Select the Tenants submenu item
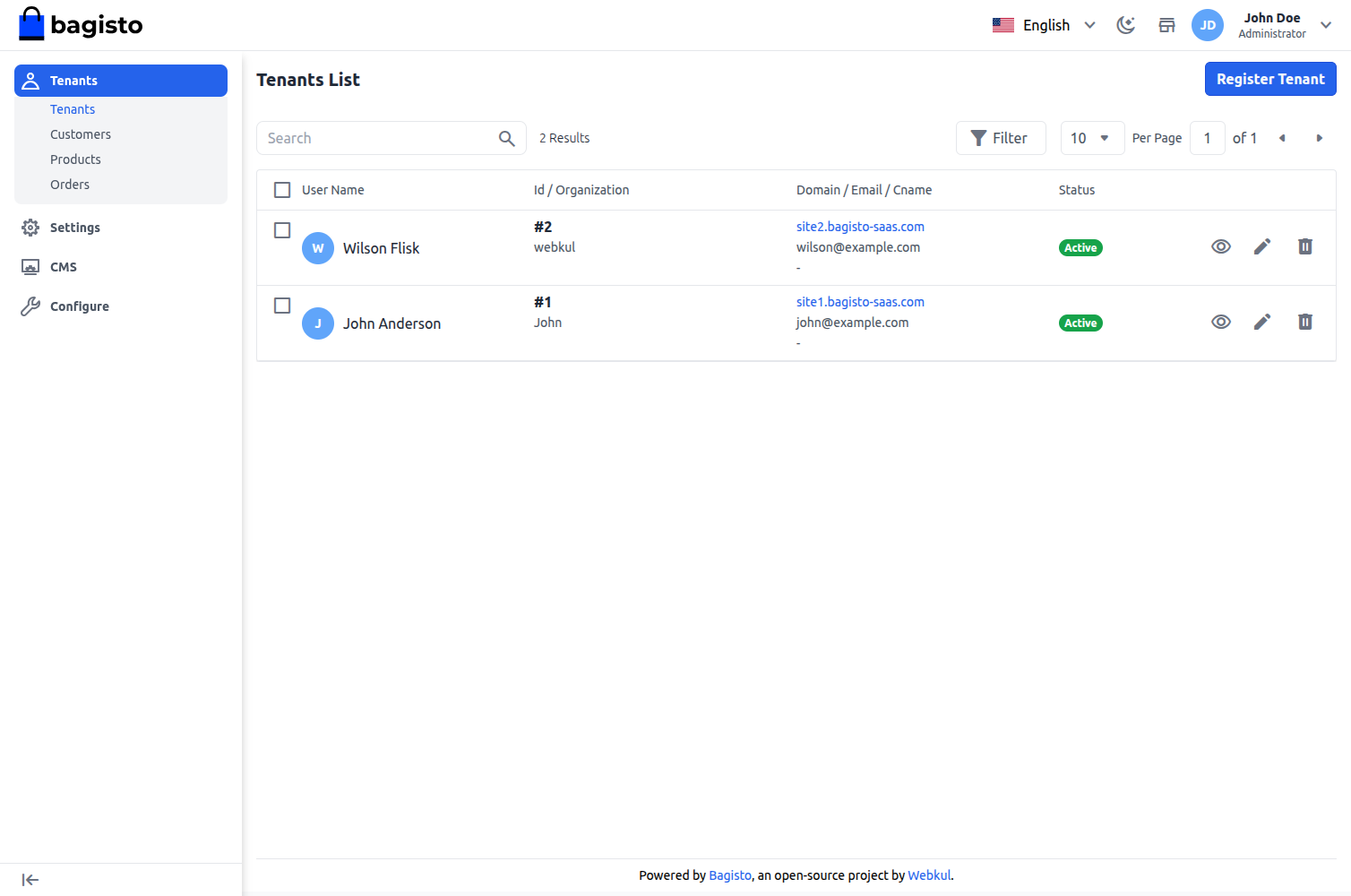This screenshot has height=896, width=1351. [73, 109]
